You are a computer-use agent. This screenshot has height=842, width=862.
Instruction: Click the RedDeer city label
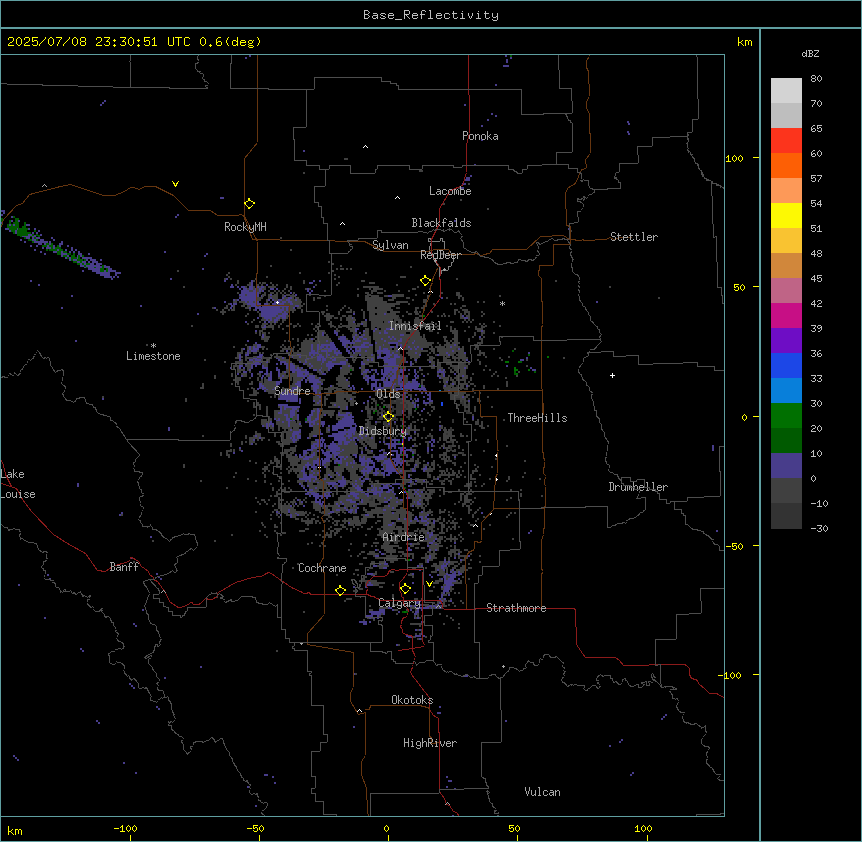440,255
